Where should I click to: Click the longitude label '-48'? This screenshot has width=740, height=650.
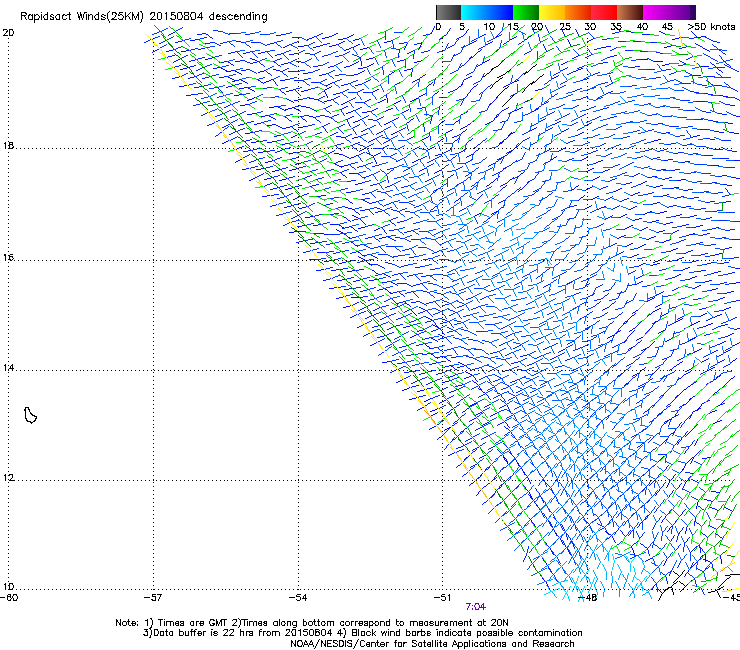[588, 598]
